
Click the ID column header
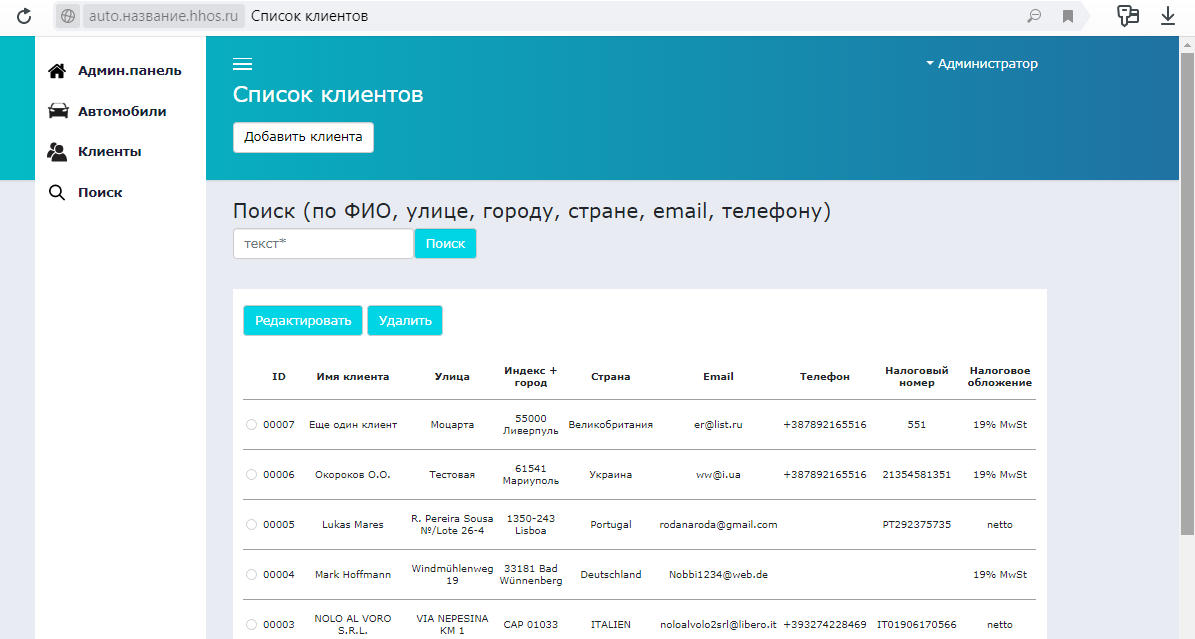279,377
